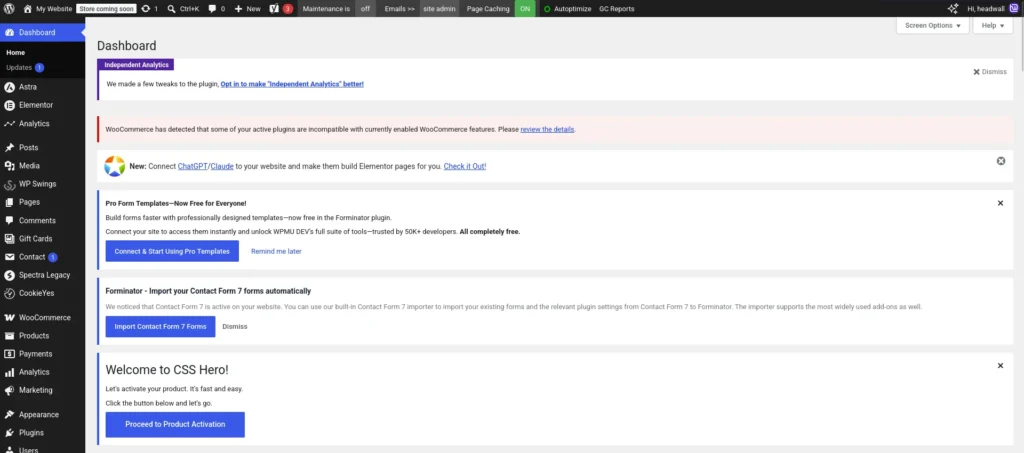Click the Dashboard page heading
This screenshot has width=1024, height=453.
(x=127, y=46)
